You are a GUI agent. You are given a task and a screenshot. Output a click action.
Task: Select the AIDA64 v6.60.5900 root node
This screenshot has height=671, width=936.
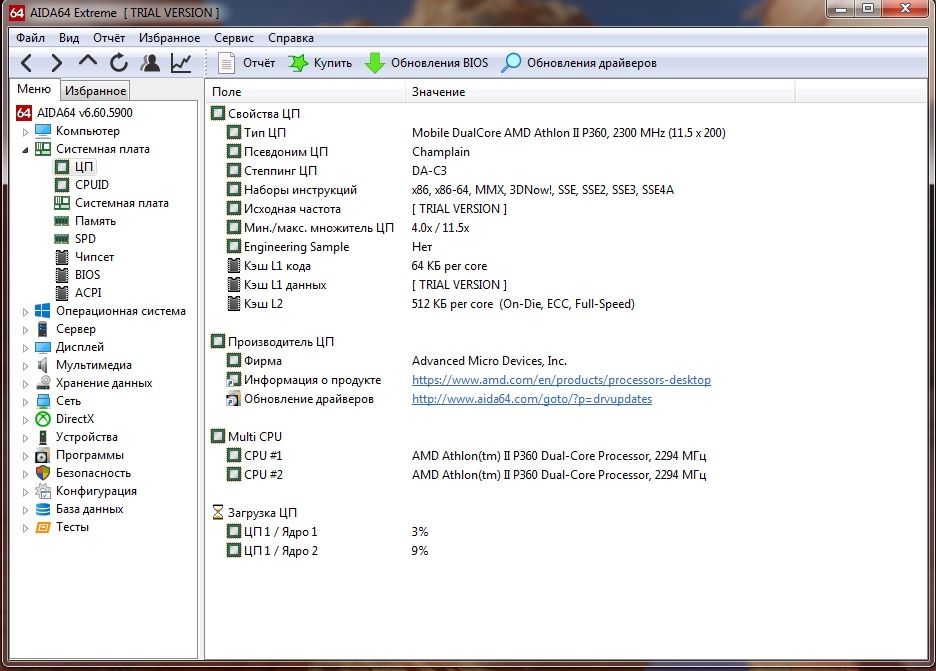coord(74,112)
